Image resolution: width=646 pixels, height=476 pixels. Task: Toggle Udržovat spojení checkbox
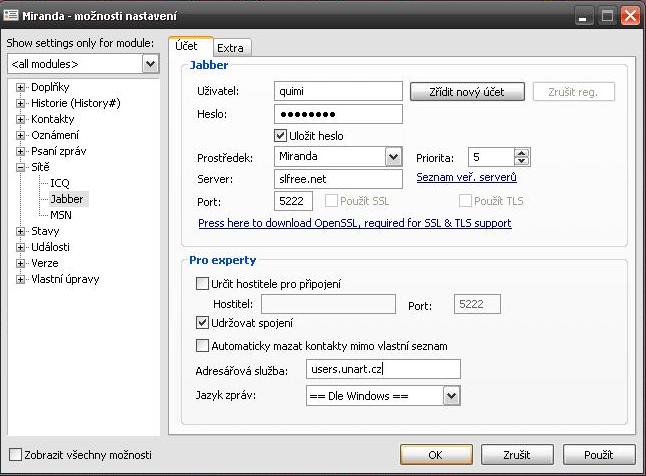203,323
